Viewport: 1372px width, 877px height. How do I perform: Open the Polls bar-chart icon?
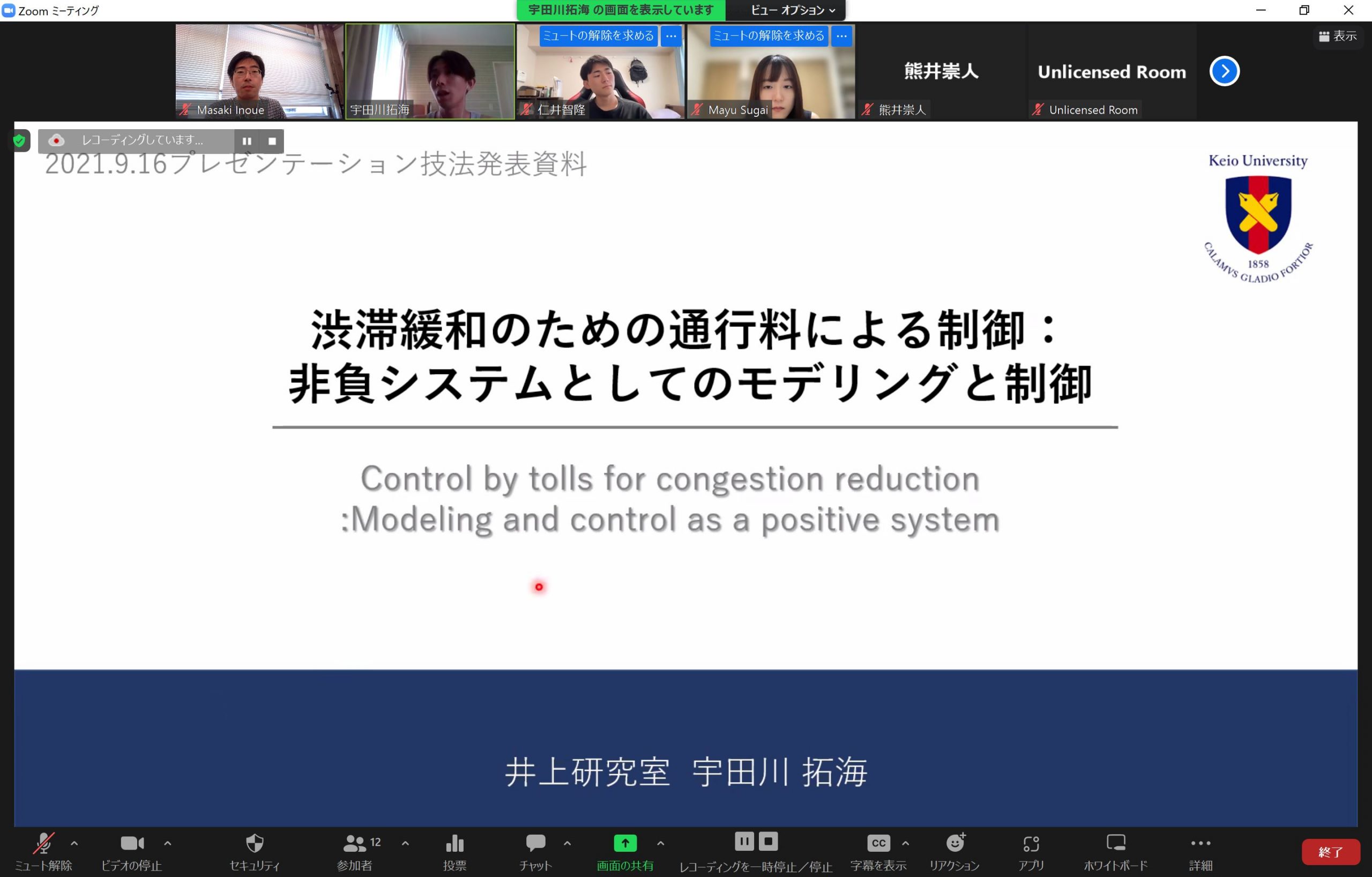point(454,843)
